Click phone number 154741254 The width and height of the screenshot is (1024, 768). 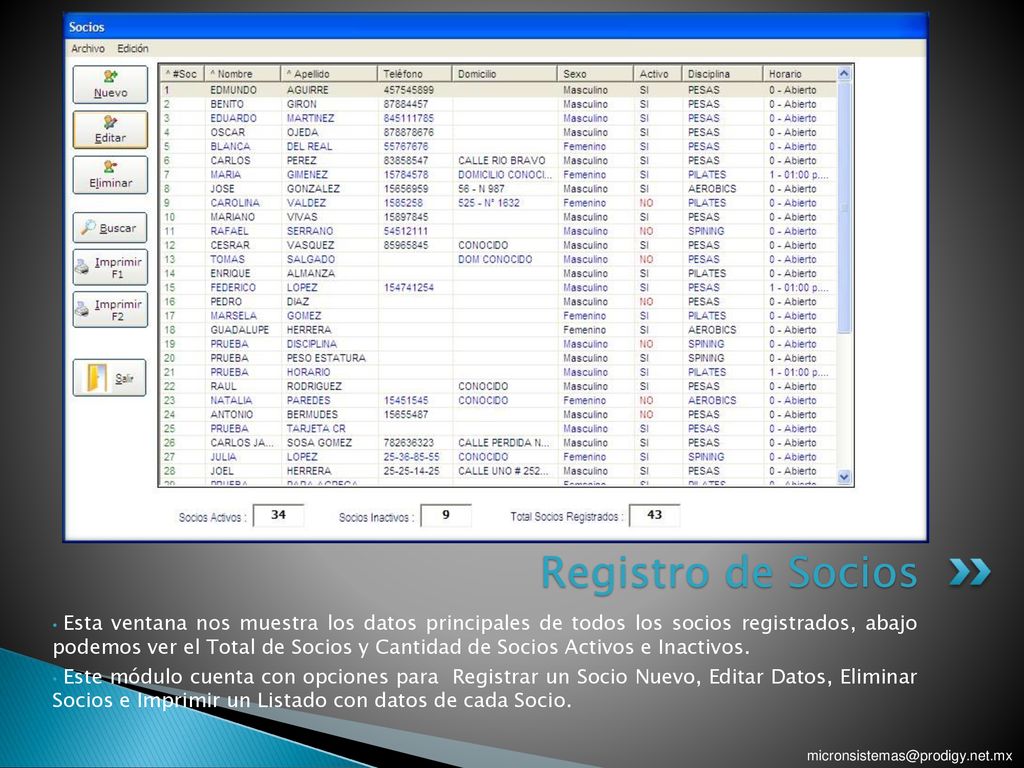tap(408, 288)
